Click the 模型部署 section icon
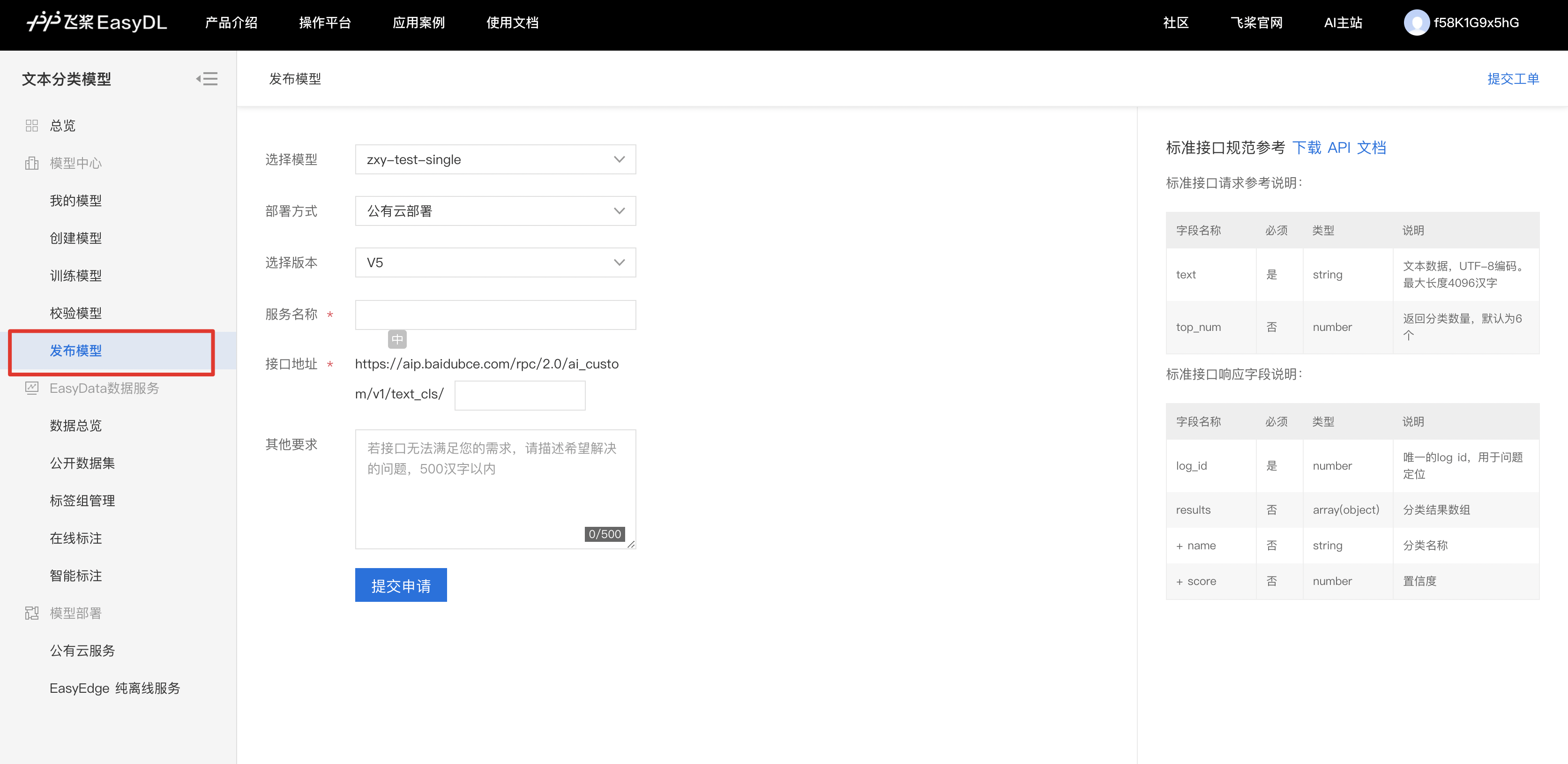This screenshot has width=1568, height=764. 32,613
